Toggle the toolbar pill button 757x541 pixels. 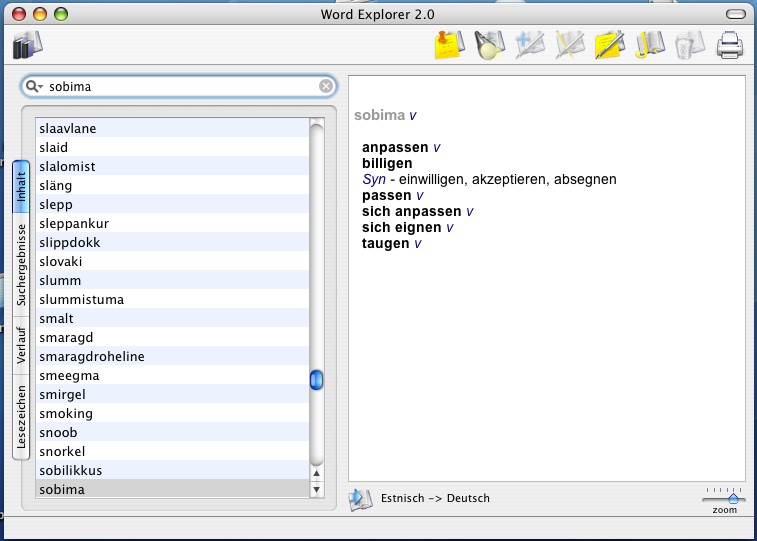(736, 14)
